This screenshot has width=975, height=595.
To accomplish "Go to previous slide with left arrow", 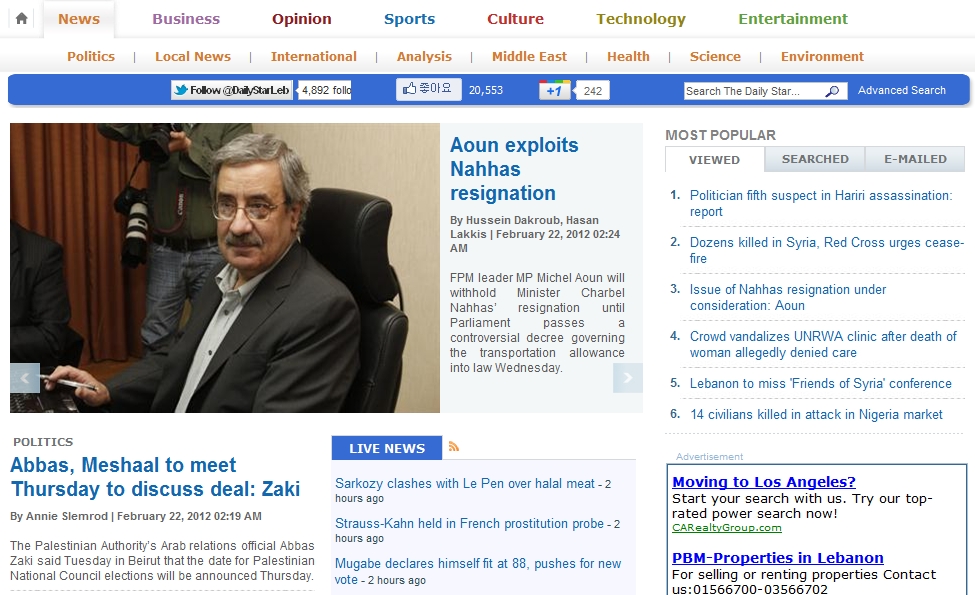I will [25, 377].
